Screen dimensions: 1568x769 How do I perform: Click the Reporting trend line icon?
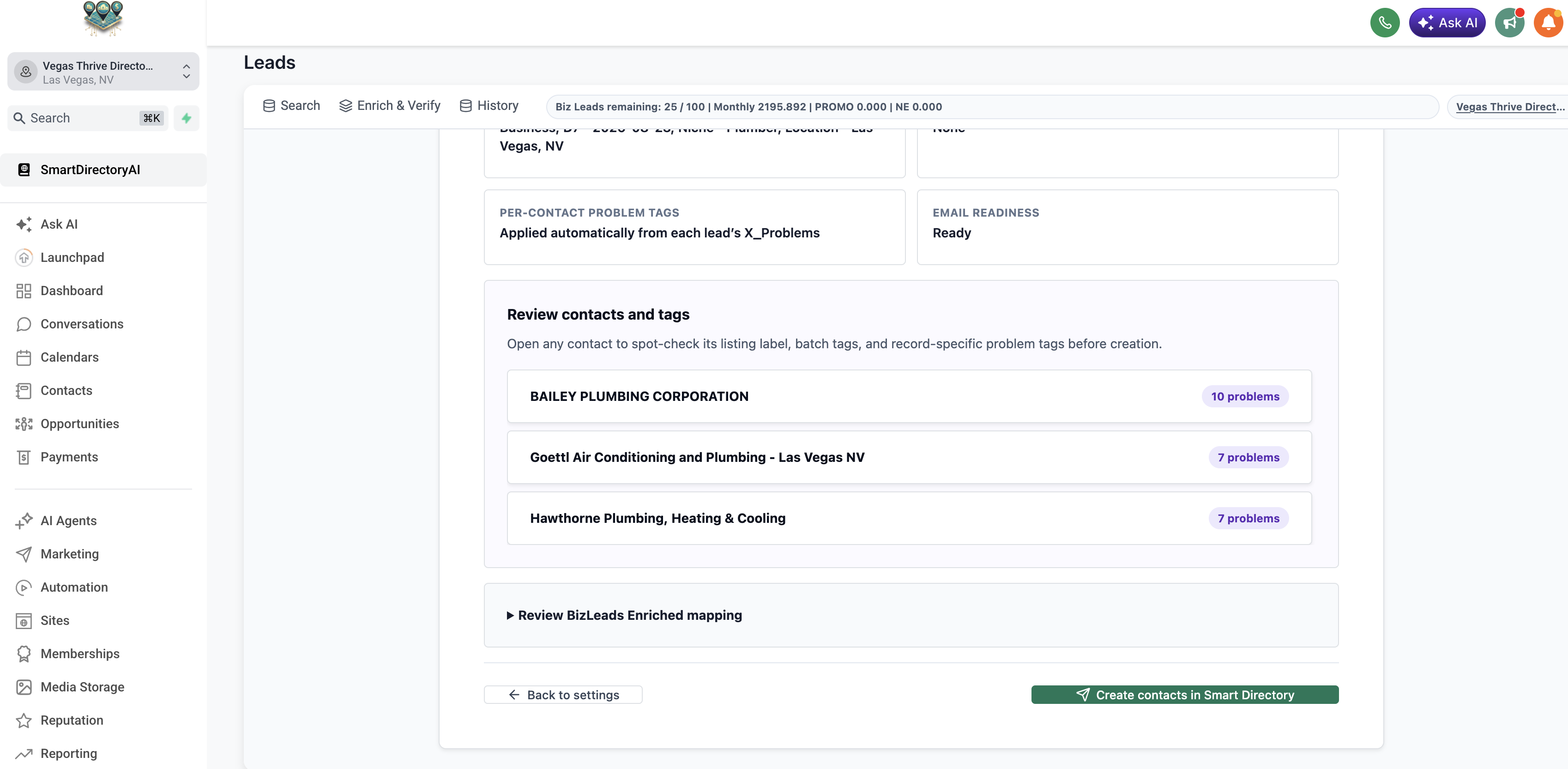pos(24,754)
